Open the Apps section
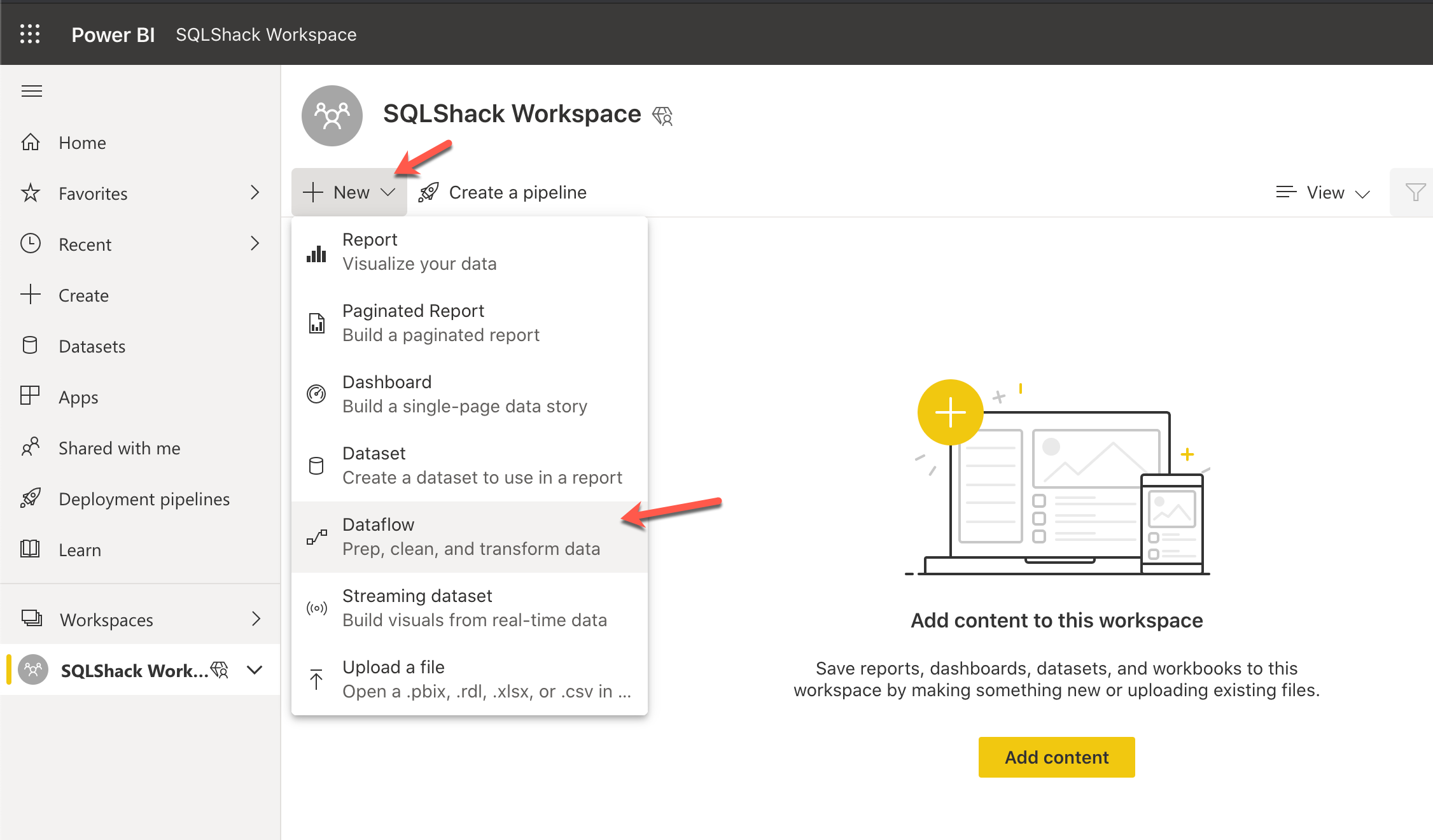The width and height of the screenshot is (1433, 840). (78, 396)
